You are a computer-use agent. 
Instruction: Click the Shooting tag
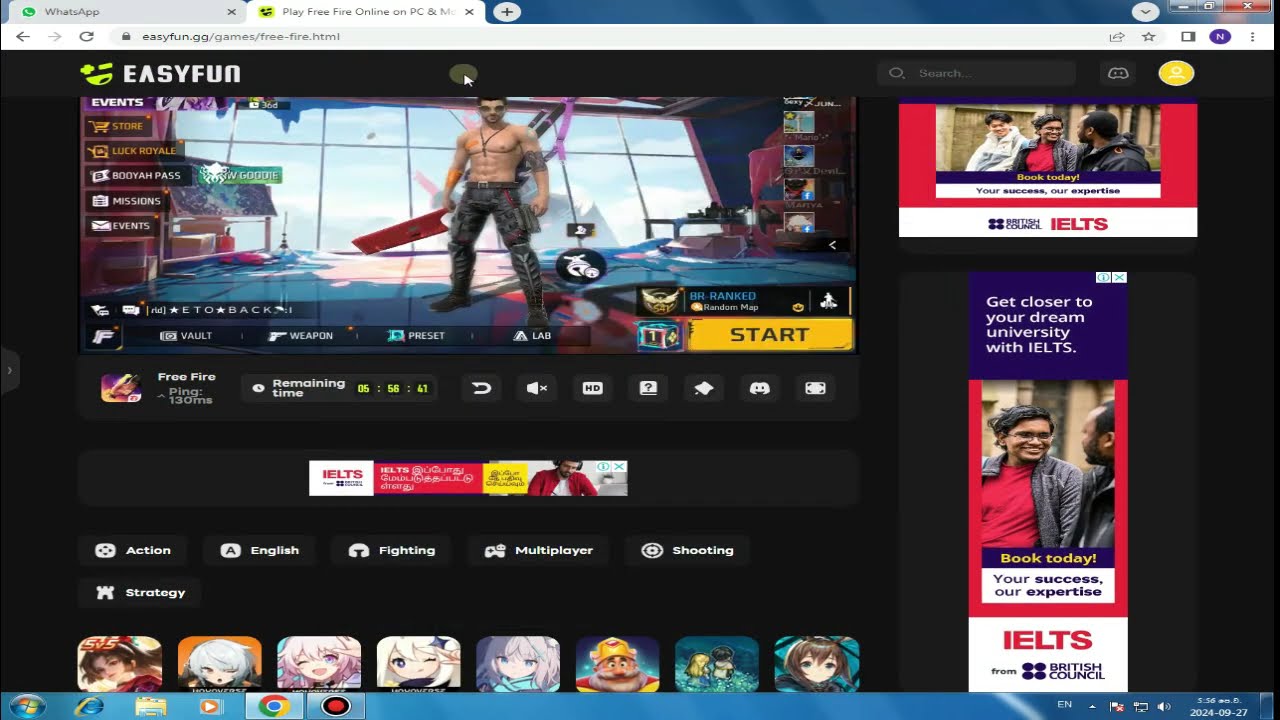pos(688,550)
